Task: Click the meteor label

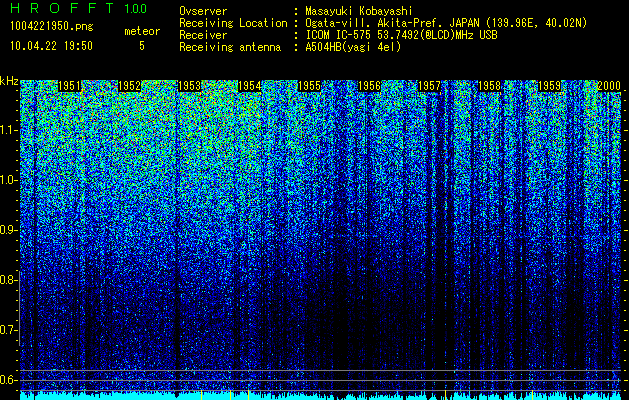Action: click(142, 31)
